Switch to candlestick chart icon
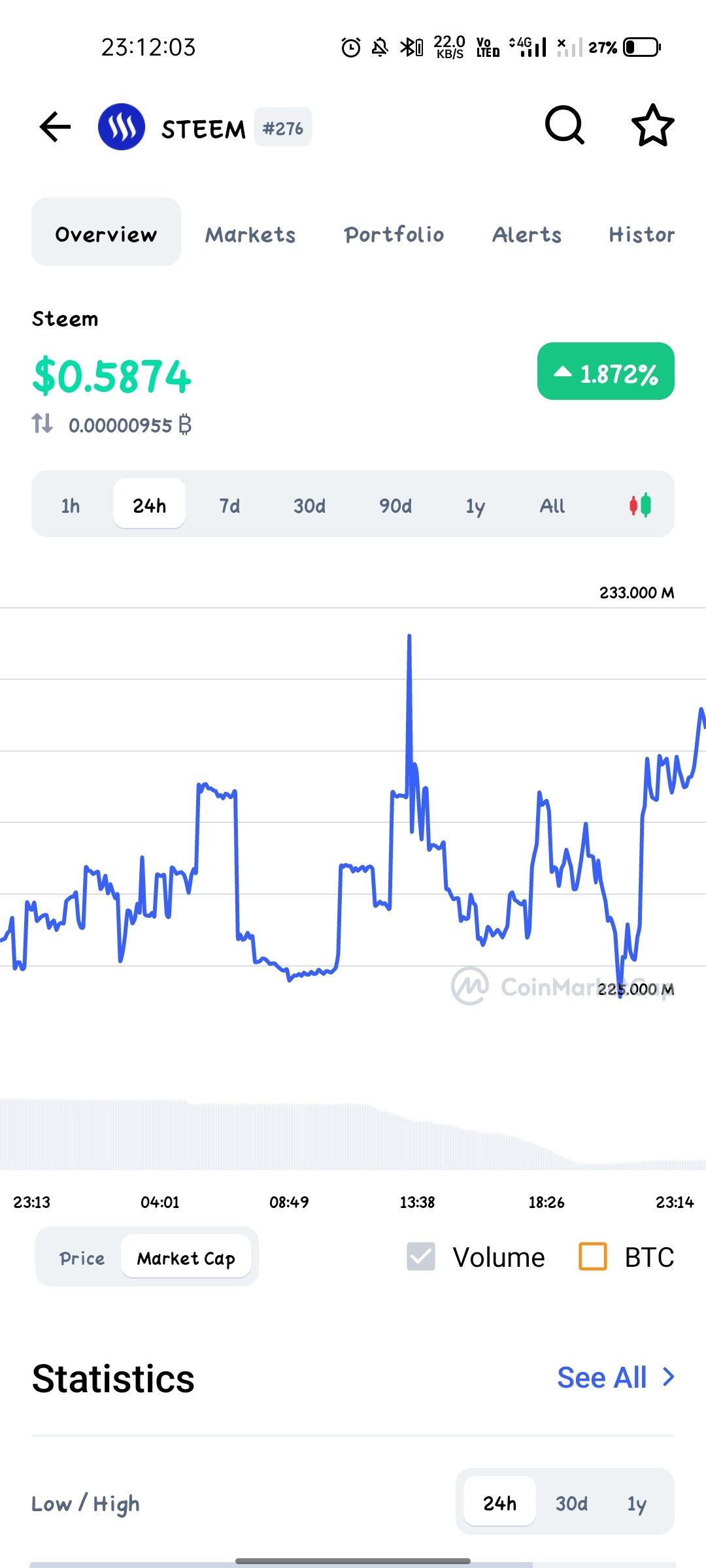 [641, 505]
